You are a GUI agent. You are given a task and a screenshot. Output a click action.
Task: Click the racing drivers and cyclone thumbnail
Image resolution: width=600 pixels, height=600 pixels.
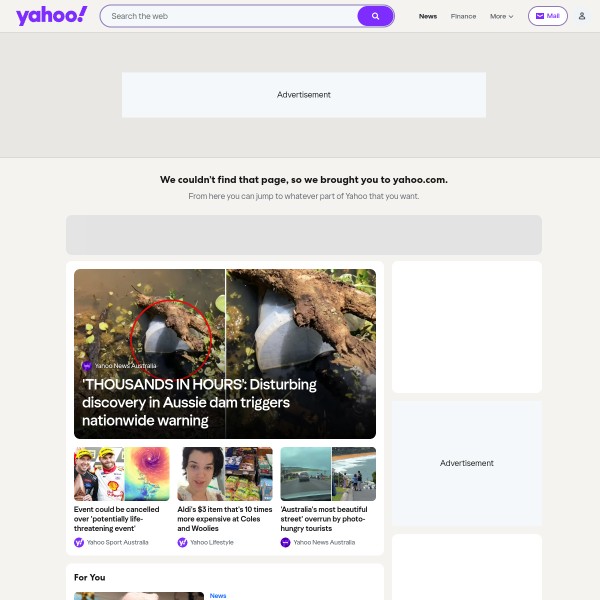point(122,474)
